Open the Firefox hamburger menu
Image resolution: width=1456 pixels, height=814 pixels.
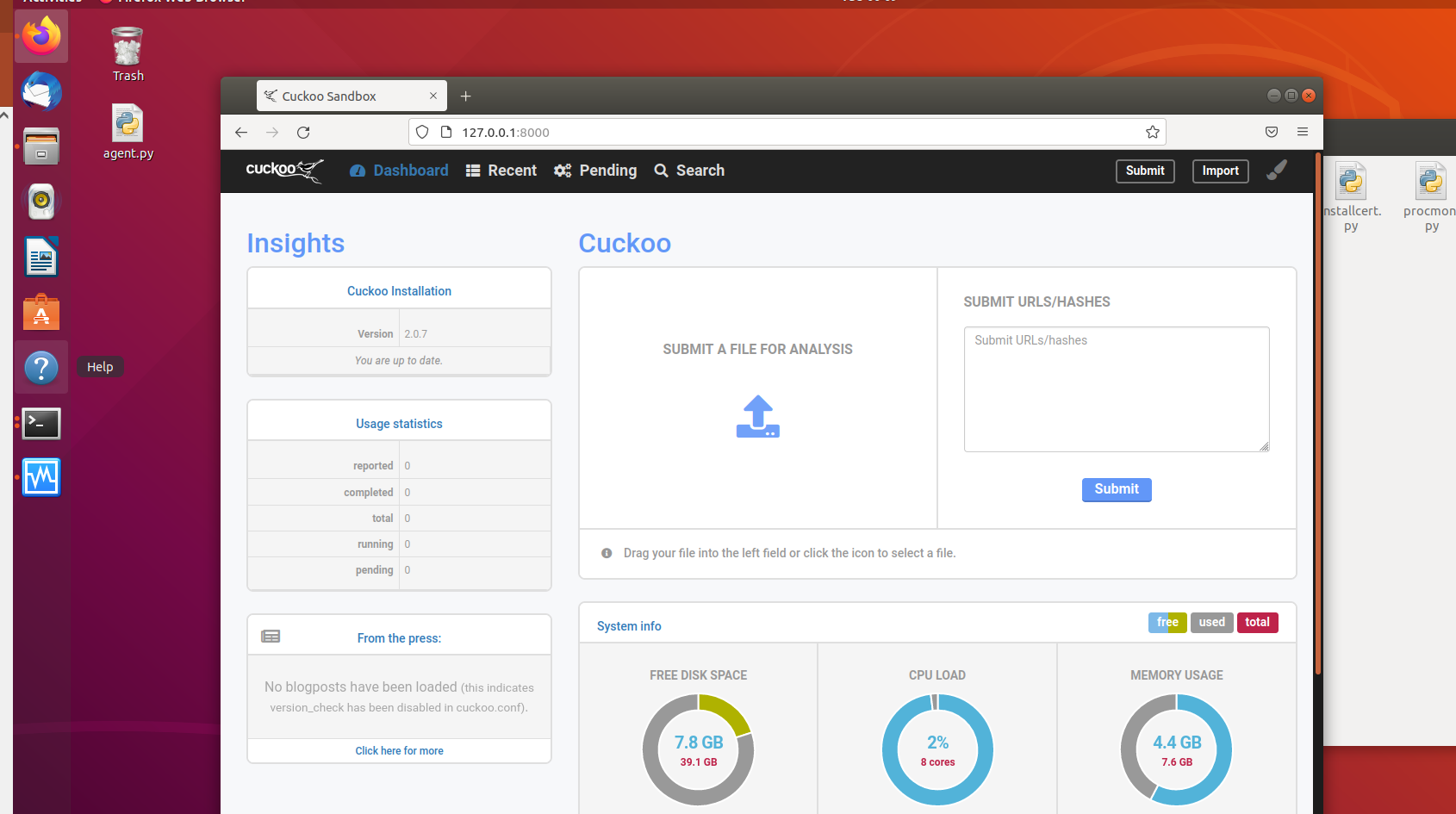[x=1303, y=132]
